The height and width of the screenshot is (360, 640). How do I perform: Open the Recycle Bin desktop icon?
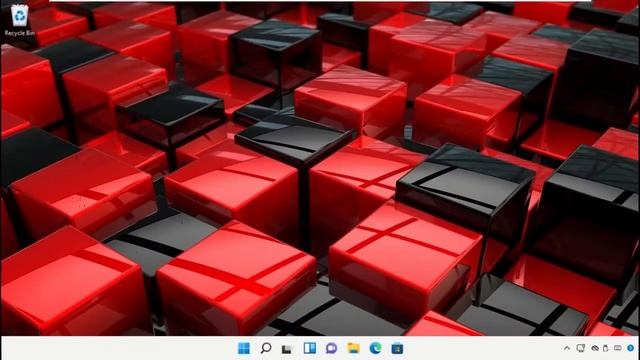(x=19, y=20)
